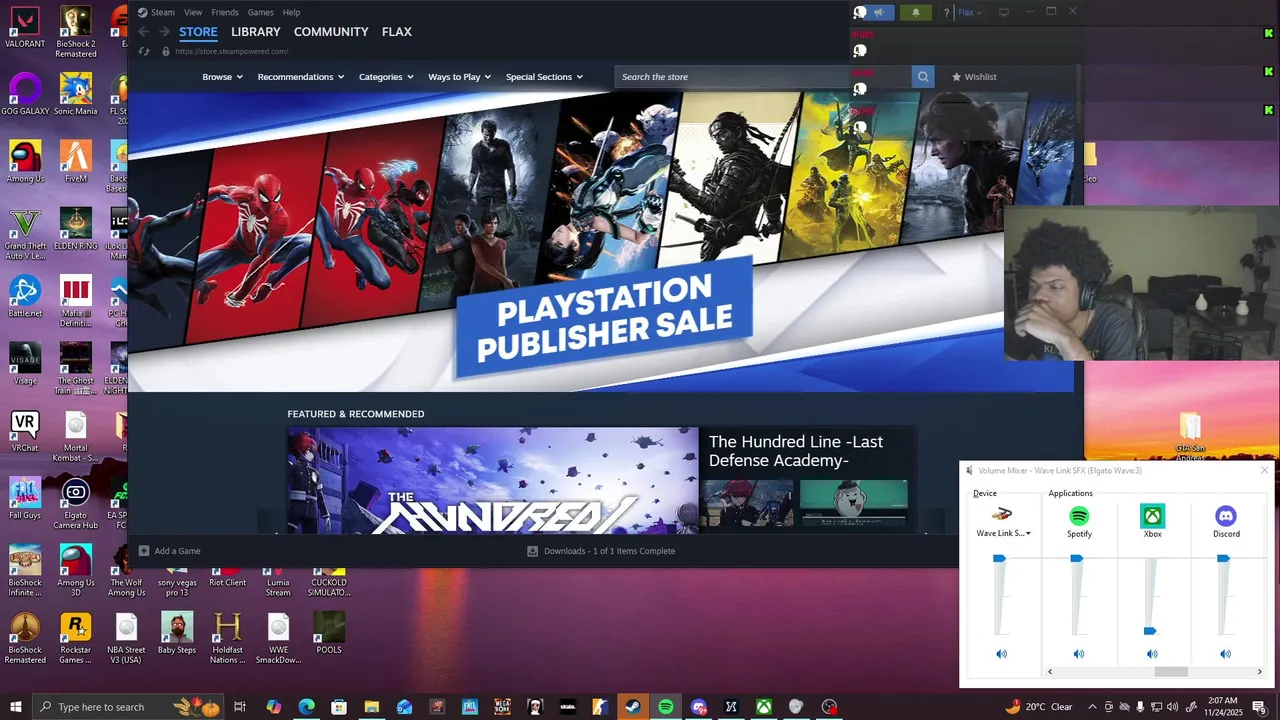Mute Xbox in Volume Mixer

pos(1152,654)
